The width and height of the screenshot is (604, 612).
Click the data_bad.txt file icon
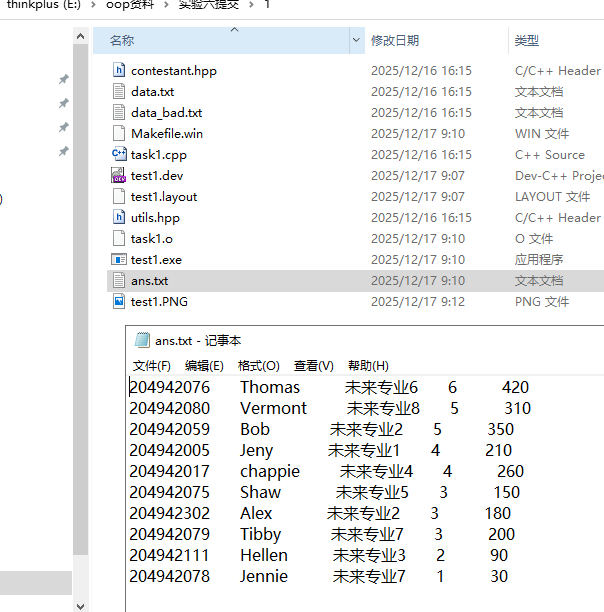[119, 112]
